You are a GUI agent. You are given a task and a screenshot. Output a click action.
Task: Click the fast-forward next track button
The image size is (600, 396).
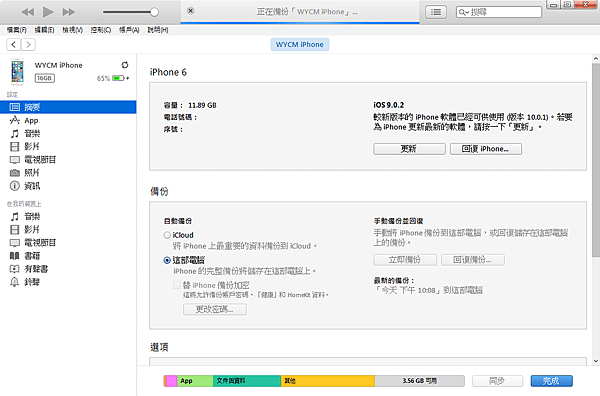[x=69, y=12]
